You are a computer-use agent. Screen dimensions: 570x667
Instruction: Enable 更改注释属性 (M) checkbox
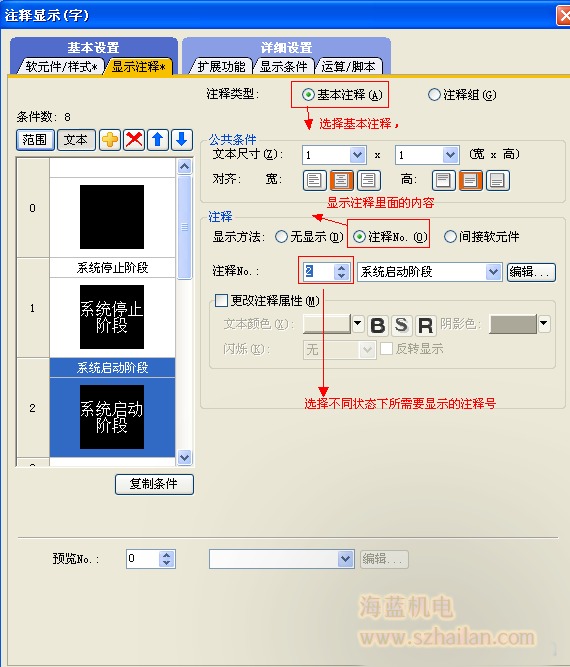click(221, 300)
